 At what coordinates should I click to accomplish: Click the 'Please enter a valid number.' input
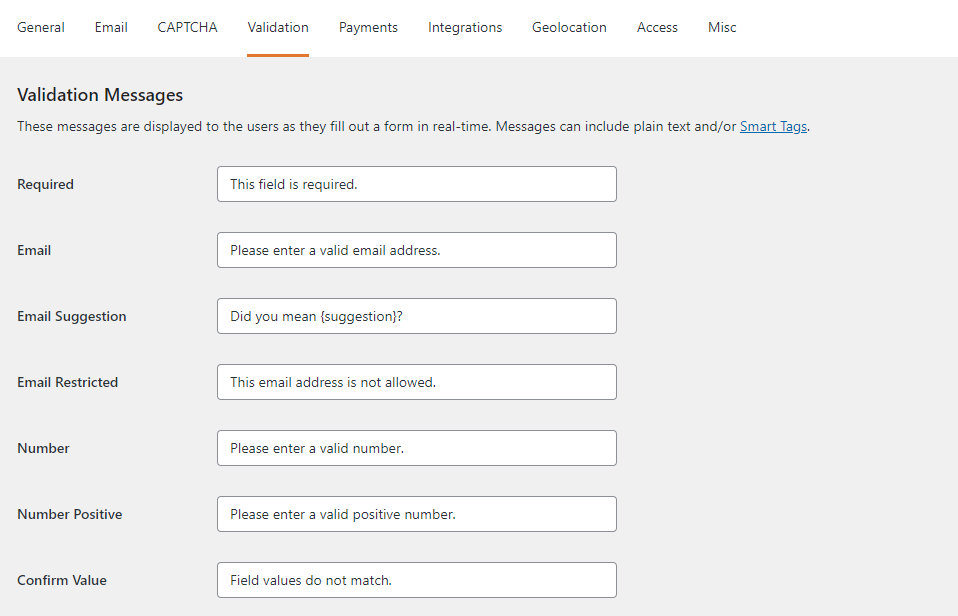[x=416, y=448]
